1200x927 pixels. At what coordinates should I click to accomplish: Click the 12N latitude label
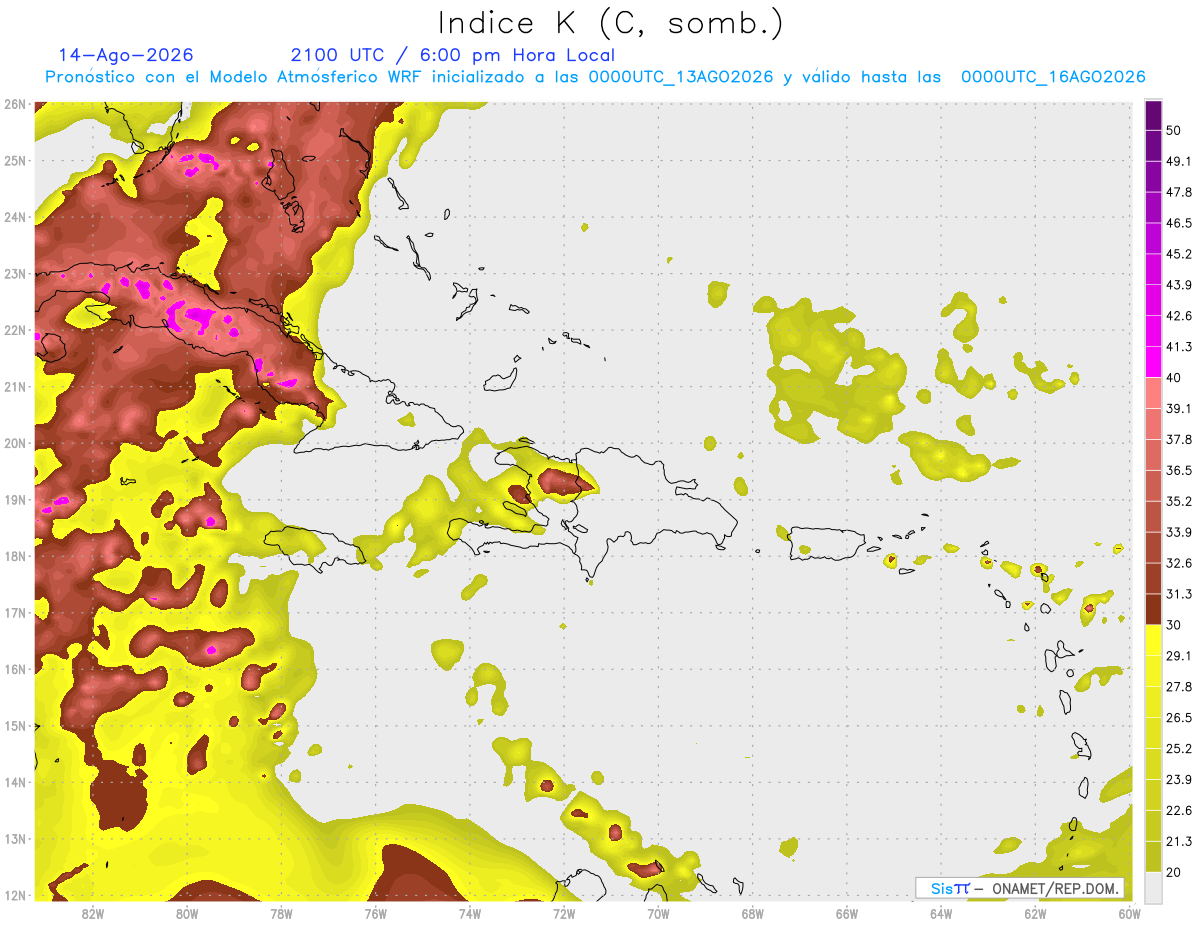pyautogui.click(x=15, y=895)
